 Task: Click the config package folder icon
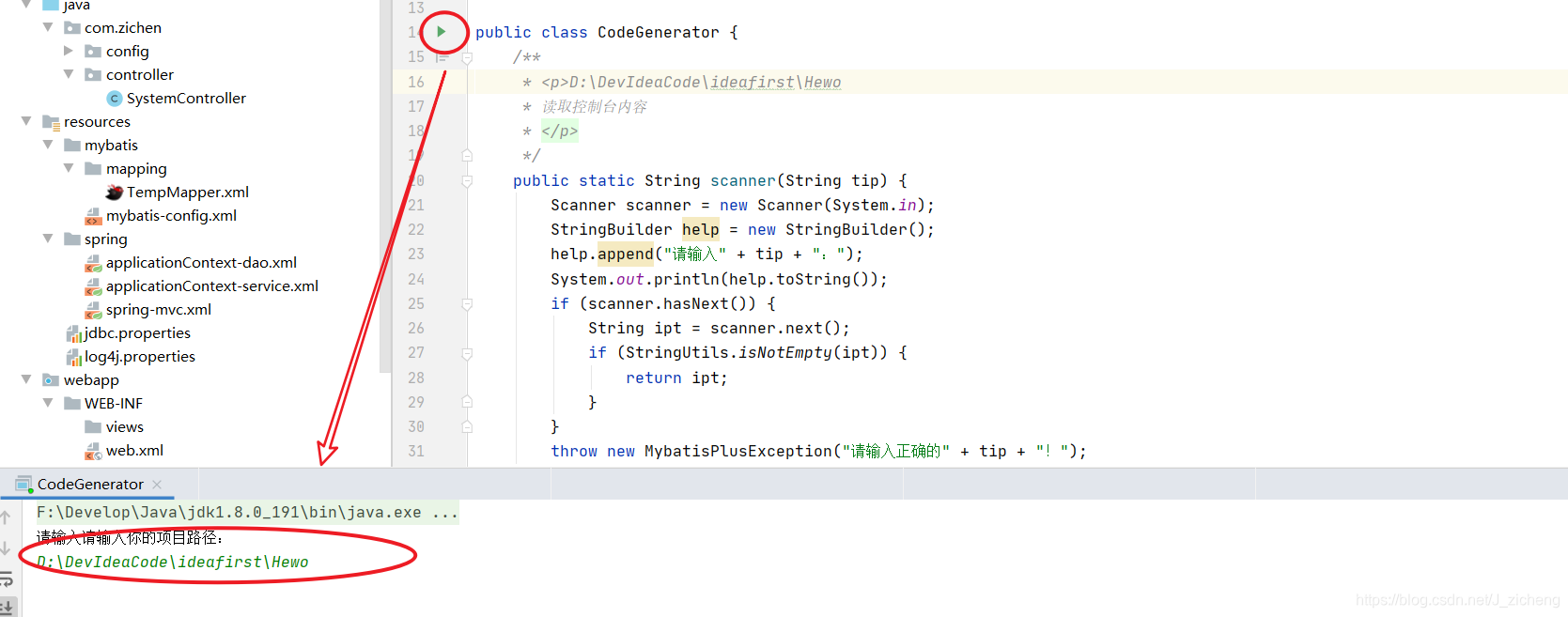point(93,52)
